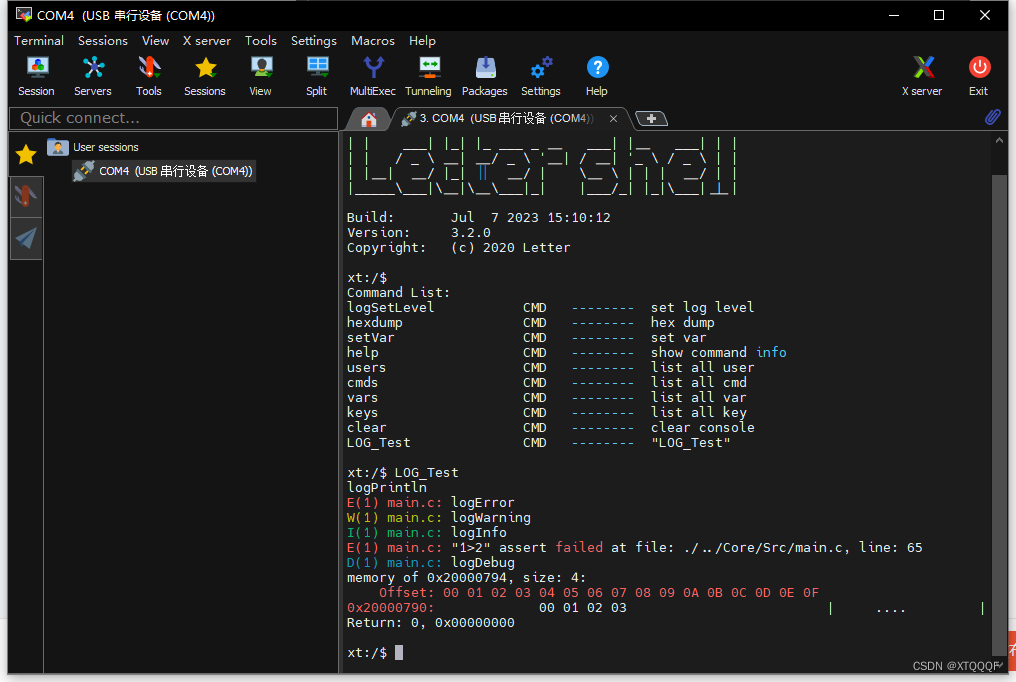Open the Tools toolbar icon

(x=148, y=75)
